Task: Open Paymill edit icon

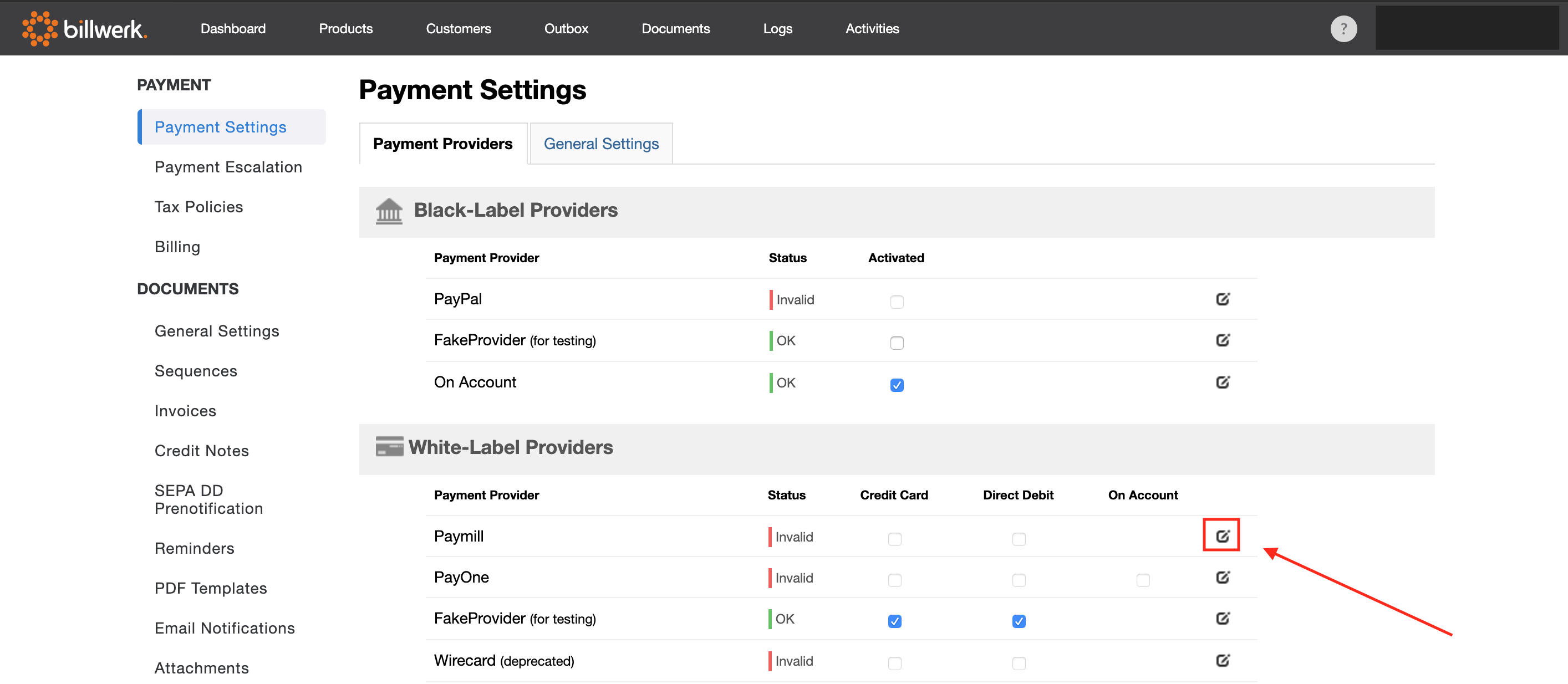Action: point(1222,535)
